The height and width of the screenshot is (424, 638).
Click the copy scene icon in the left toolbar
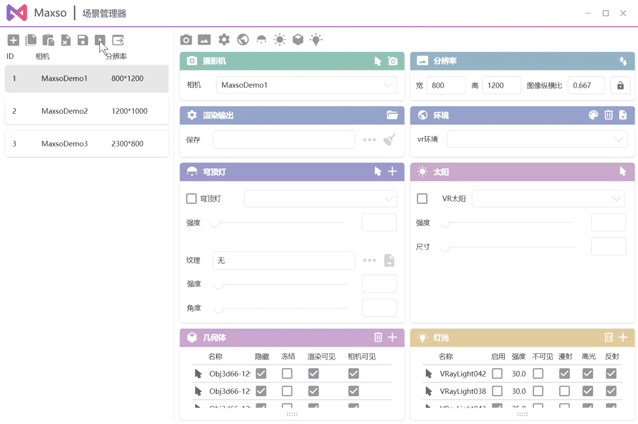31,40
